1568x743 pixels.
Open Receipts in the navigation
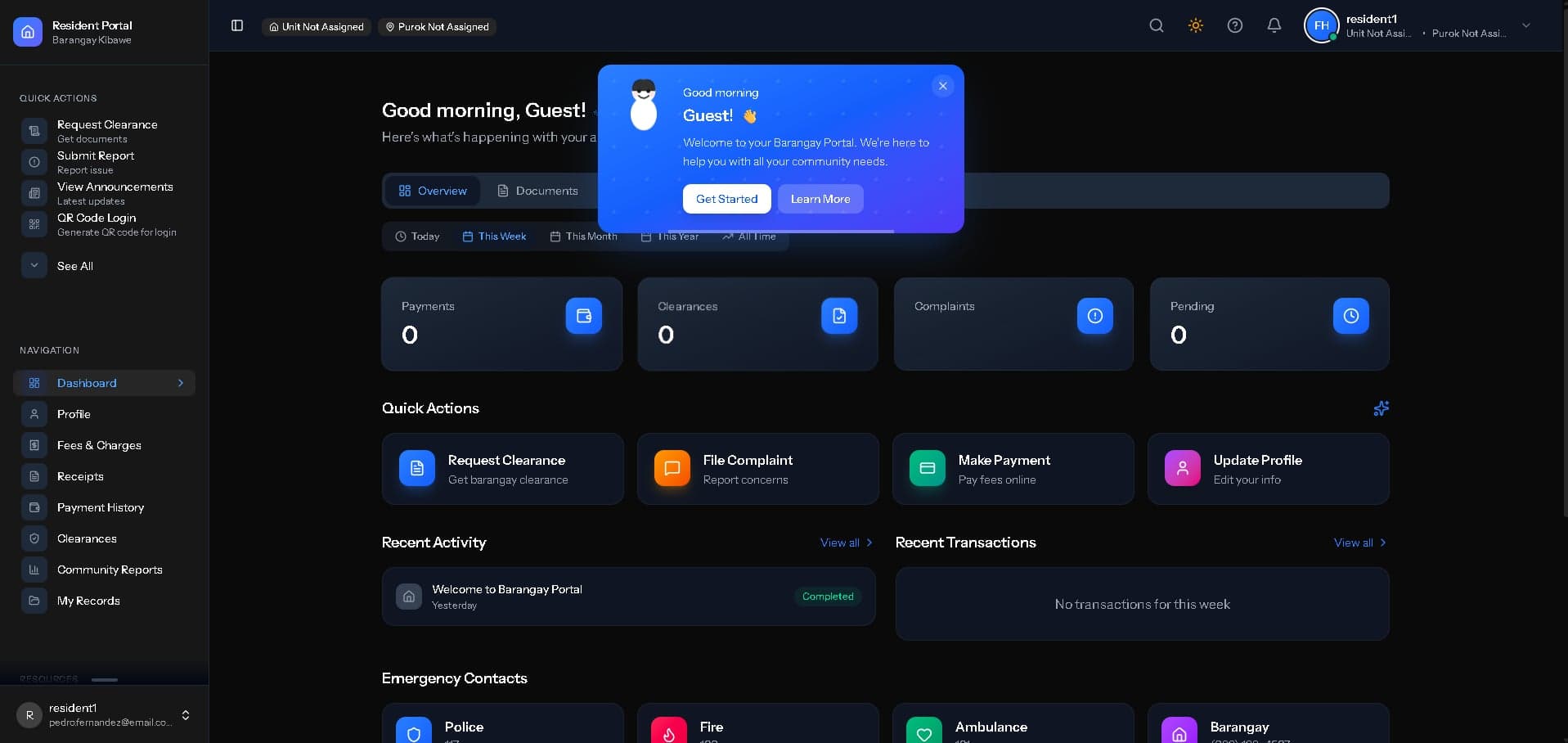[x=104, y=476]
